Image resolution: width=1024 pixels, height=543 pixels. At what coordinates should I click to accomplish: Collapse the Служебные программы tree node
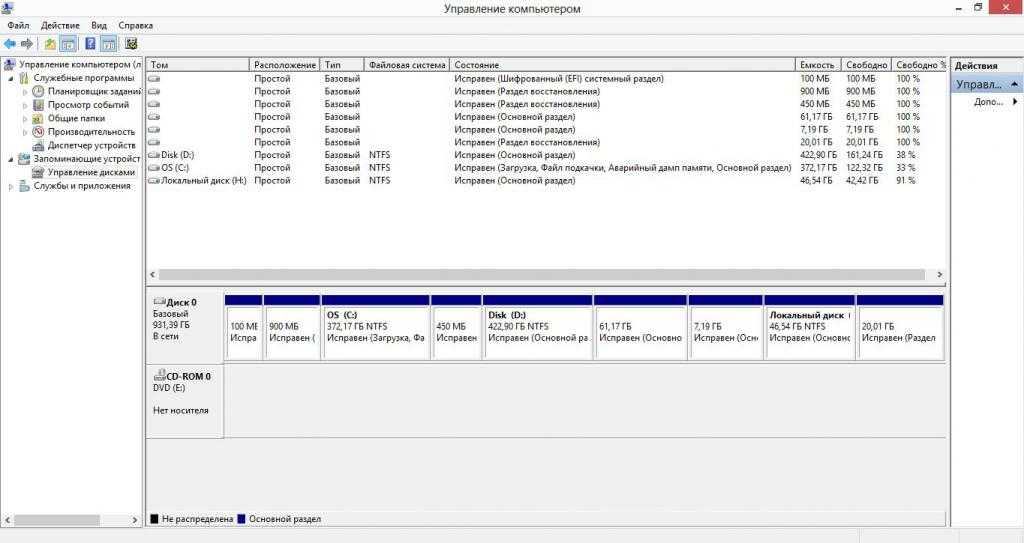(x=12, y=78)
